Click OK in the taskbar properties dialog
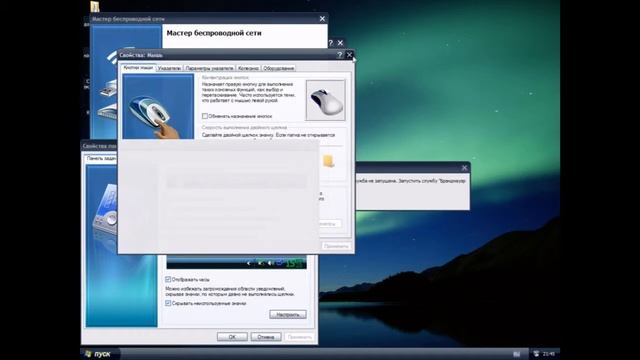The height and width of the screenshot is (360, 640). pyautogui.click(x=232, y=337)
